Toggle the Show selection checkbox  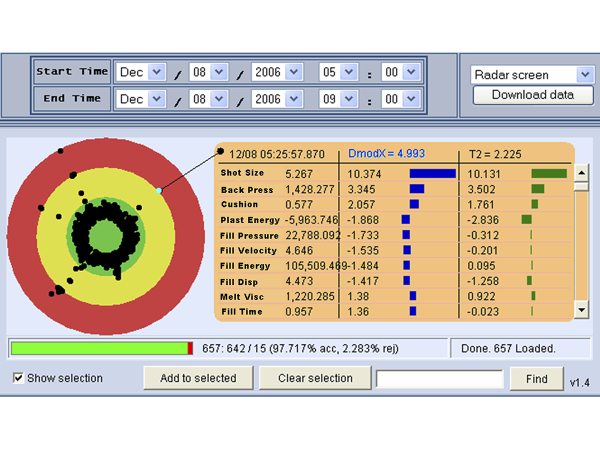18,378
